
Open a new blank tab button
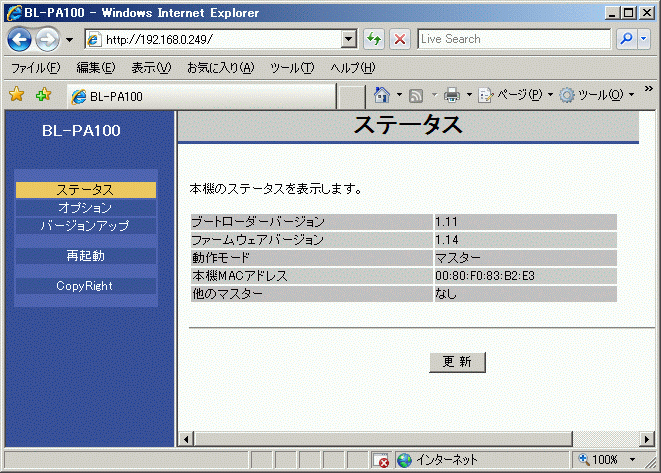(x=351, y=97)
